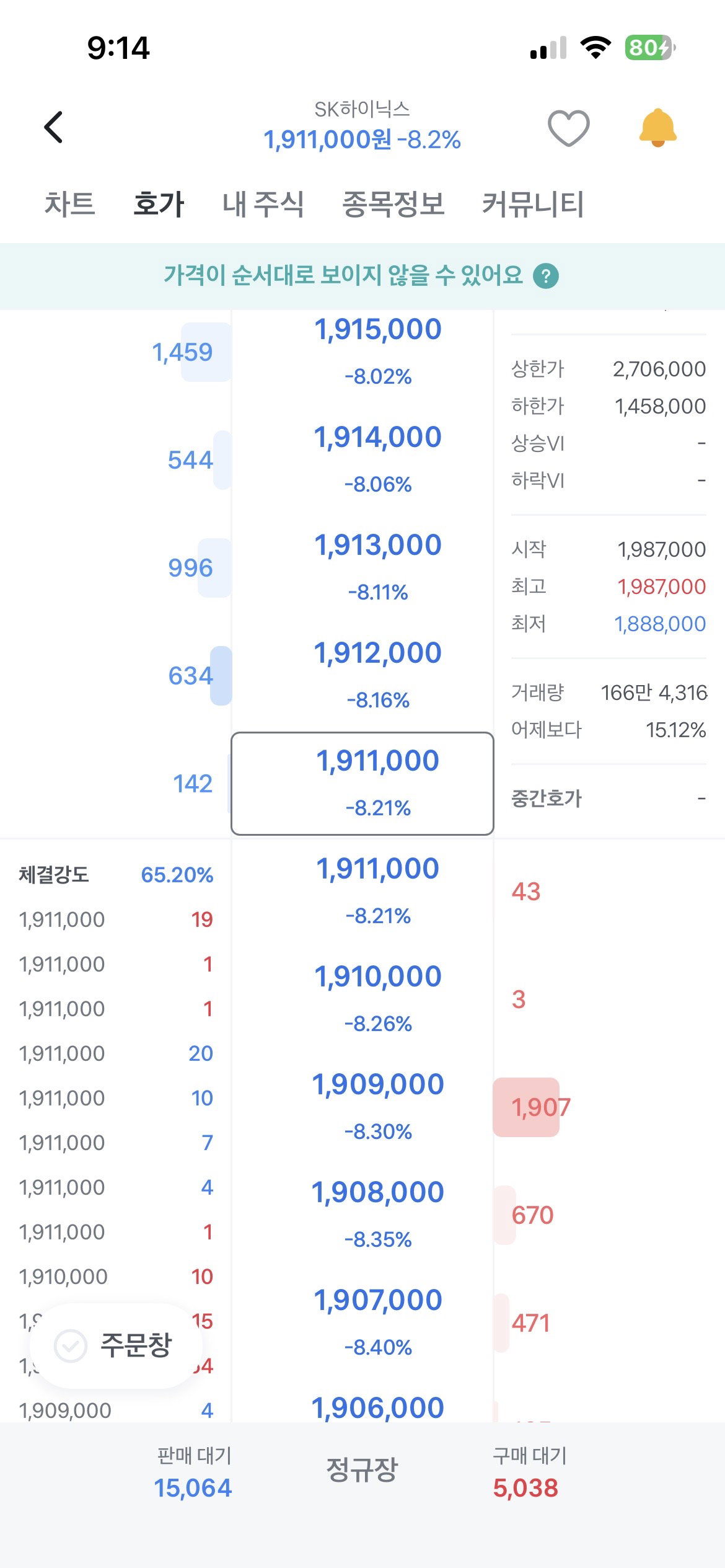Select the 1,915,000 ask price row
This screenshot has height=1568, width=725.
coord(362,351)
